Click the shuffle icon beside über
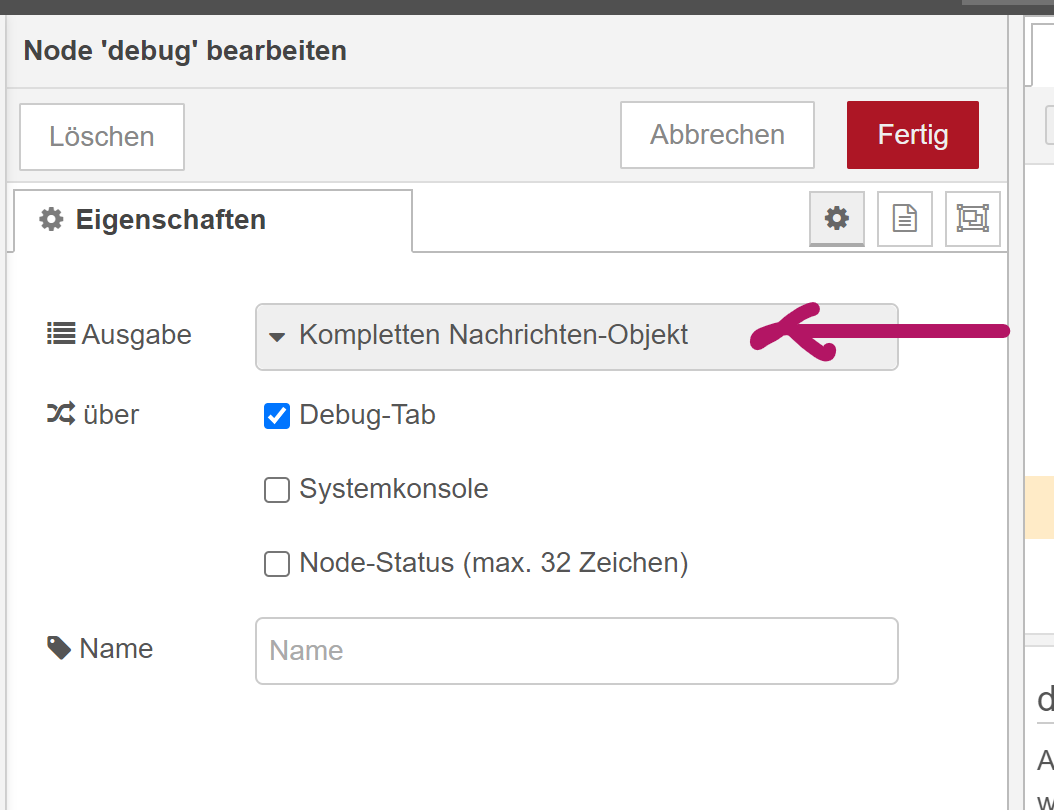 tap(61, 414)
